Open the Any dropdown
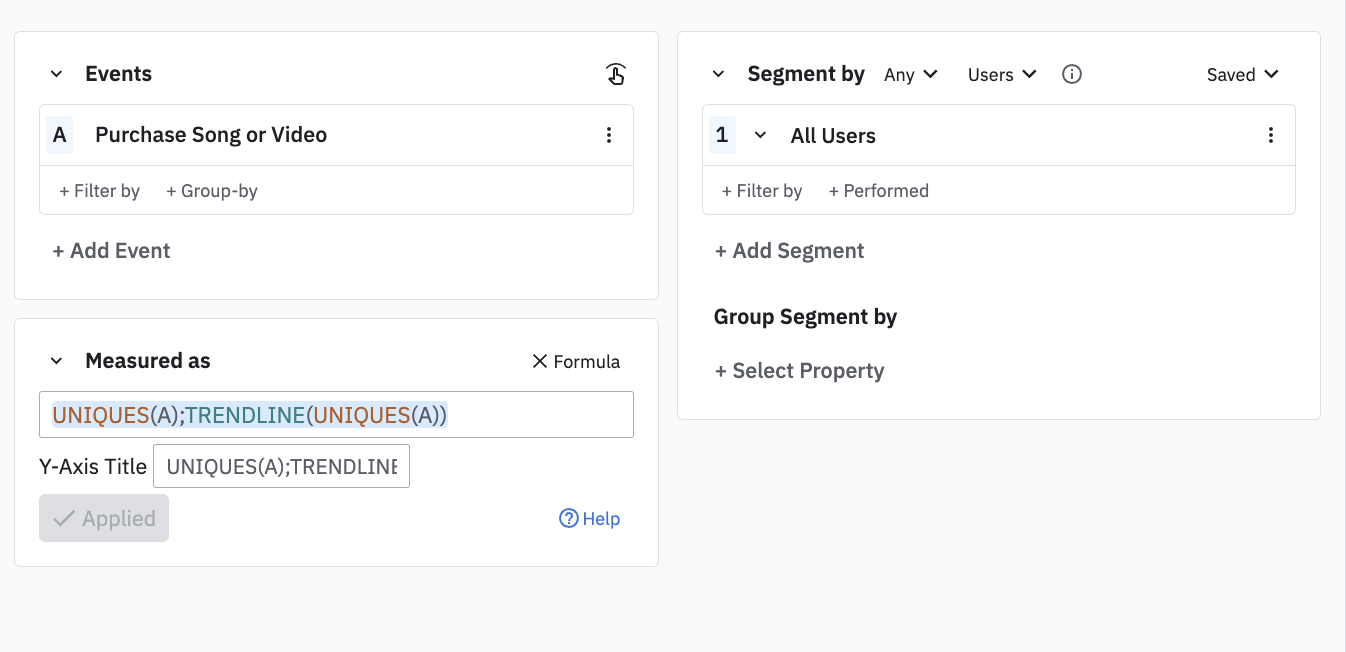Screen dimensions: 1346x652 click(910, 75)
